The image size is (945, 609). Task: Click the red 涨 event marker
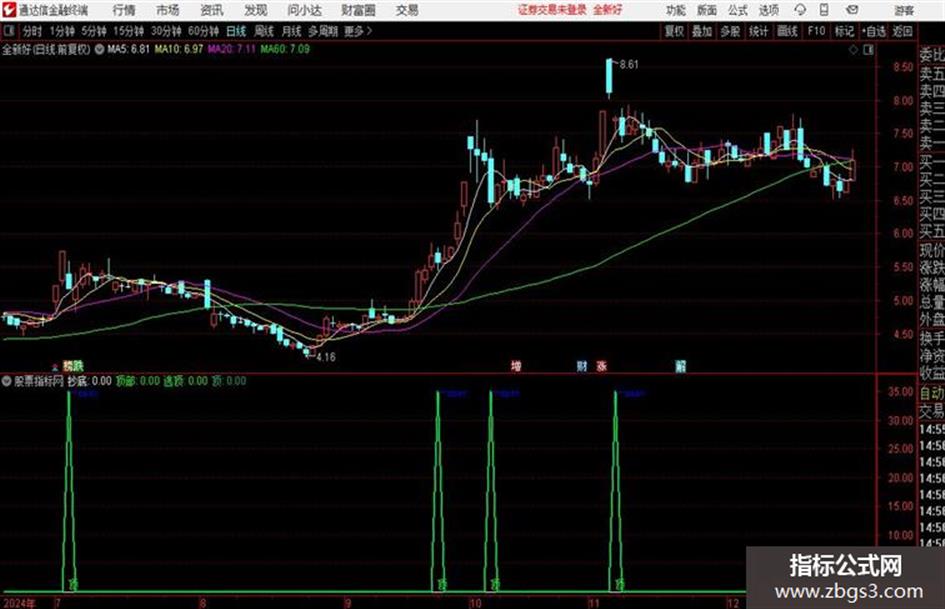pyautogui.click(x=602, y=365)
